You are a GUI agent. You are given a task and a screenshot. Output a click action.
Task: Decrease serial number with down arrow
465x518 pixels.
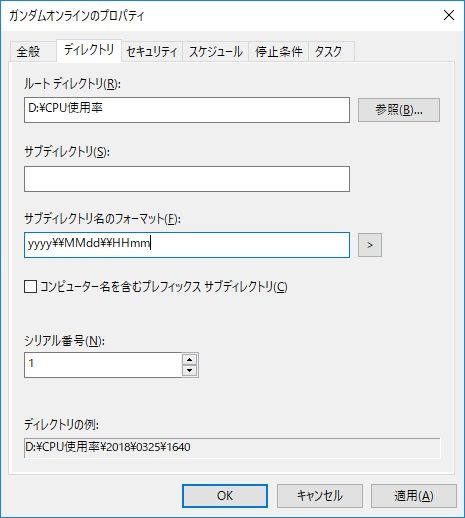click(x=190, y=371)
